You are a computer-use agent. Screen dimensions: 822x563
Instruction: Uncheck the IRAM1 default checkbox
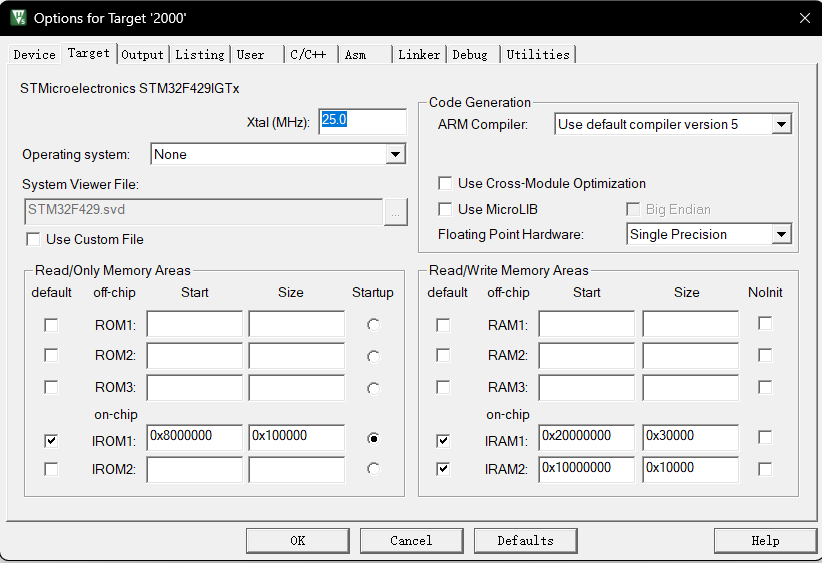pos(443,441)
